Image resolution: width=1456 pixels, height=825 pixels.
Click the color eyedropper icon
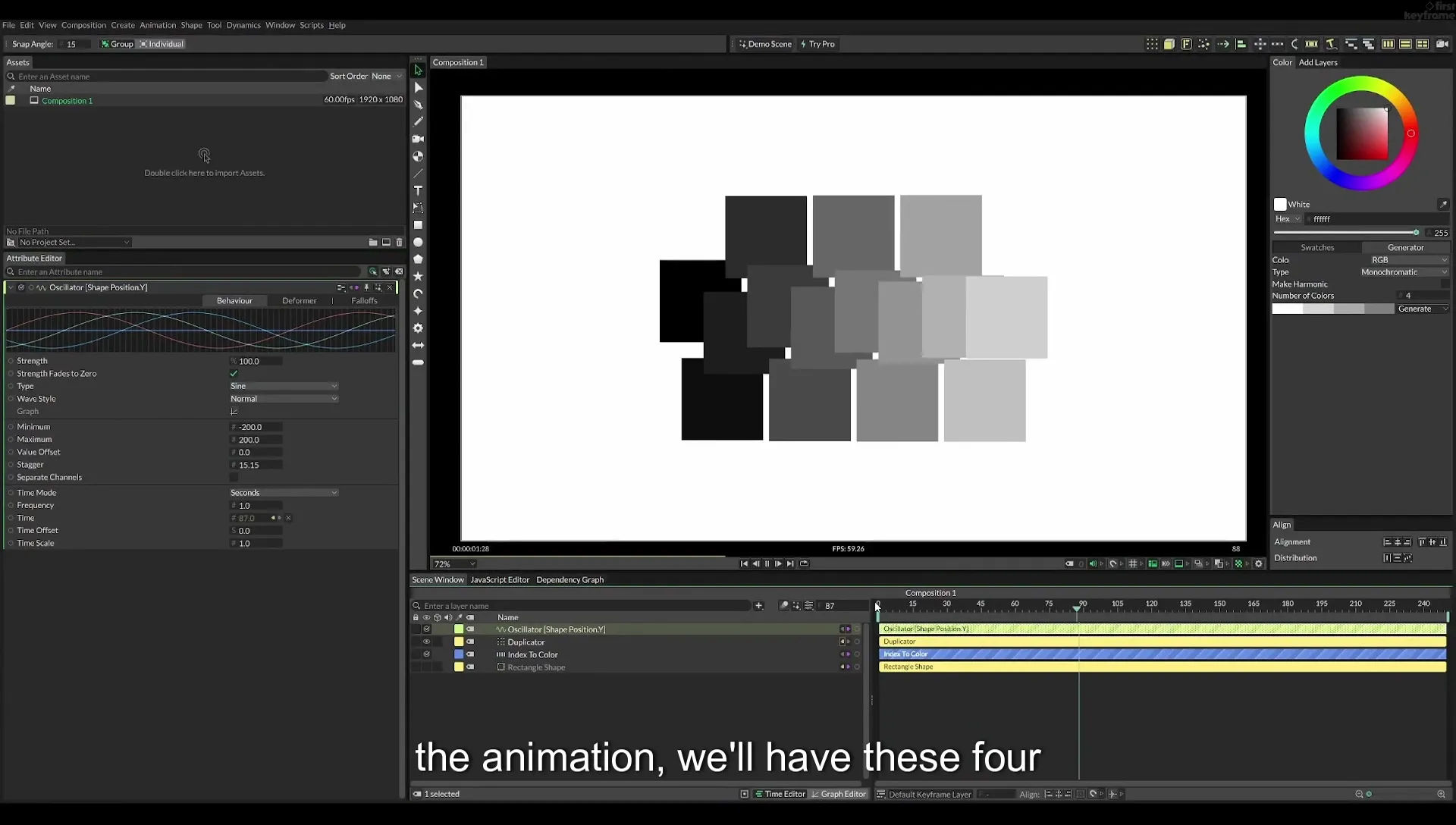coord(1443,204)
